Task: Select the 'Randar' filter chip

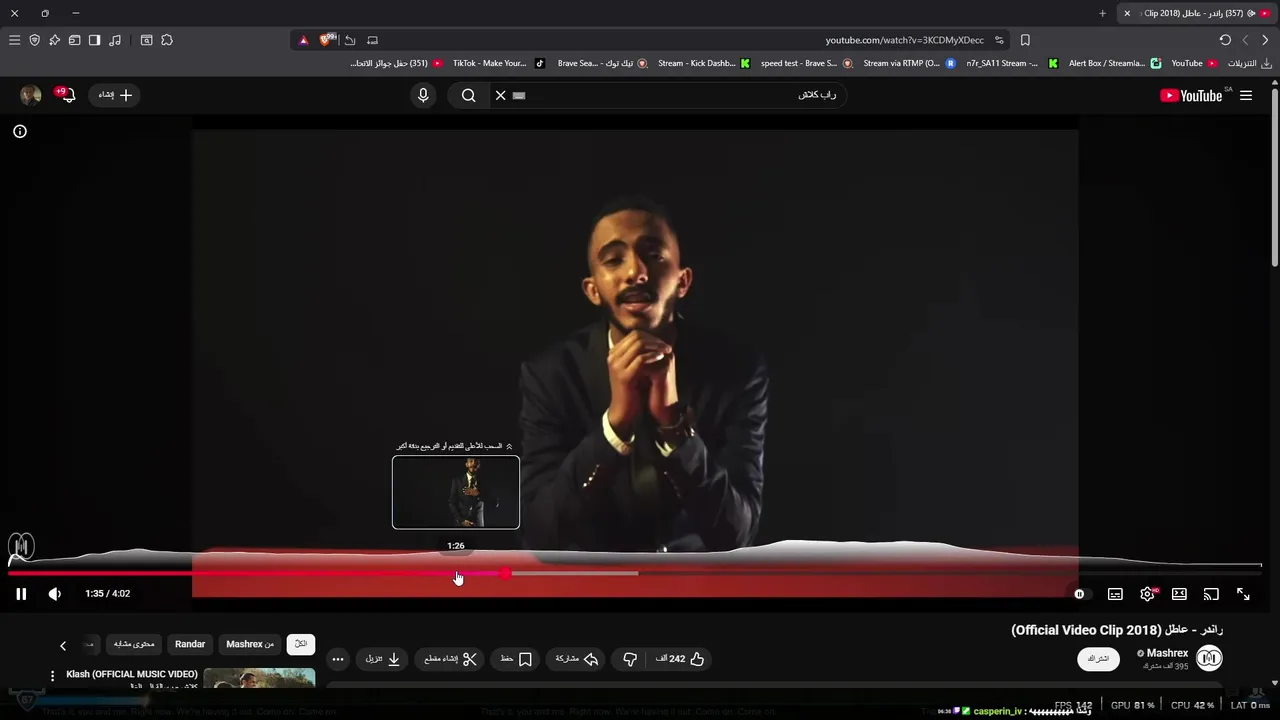Action: point(190,644)
